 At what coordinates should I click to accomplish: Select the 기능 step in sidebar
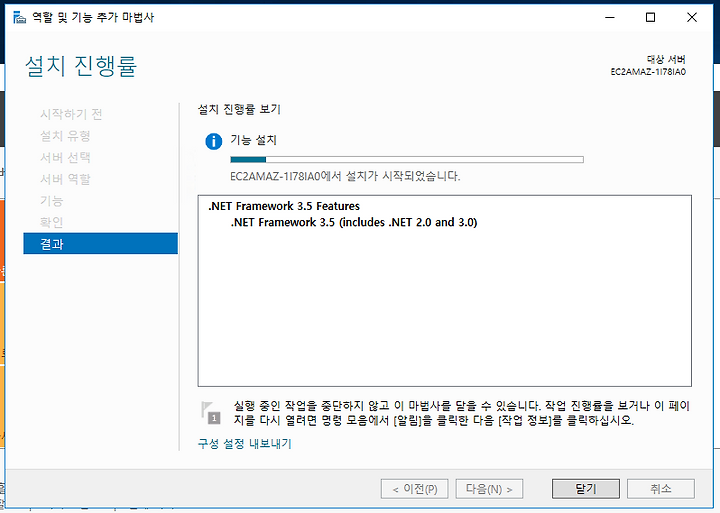tap(51, 200)
